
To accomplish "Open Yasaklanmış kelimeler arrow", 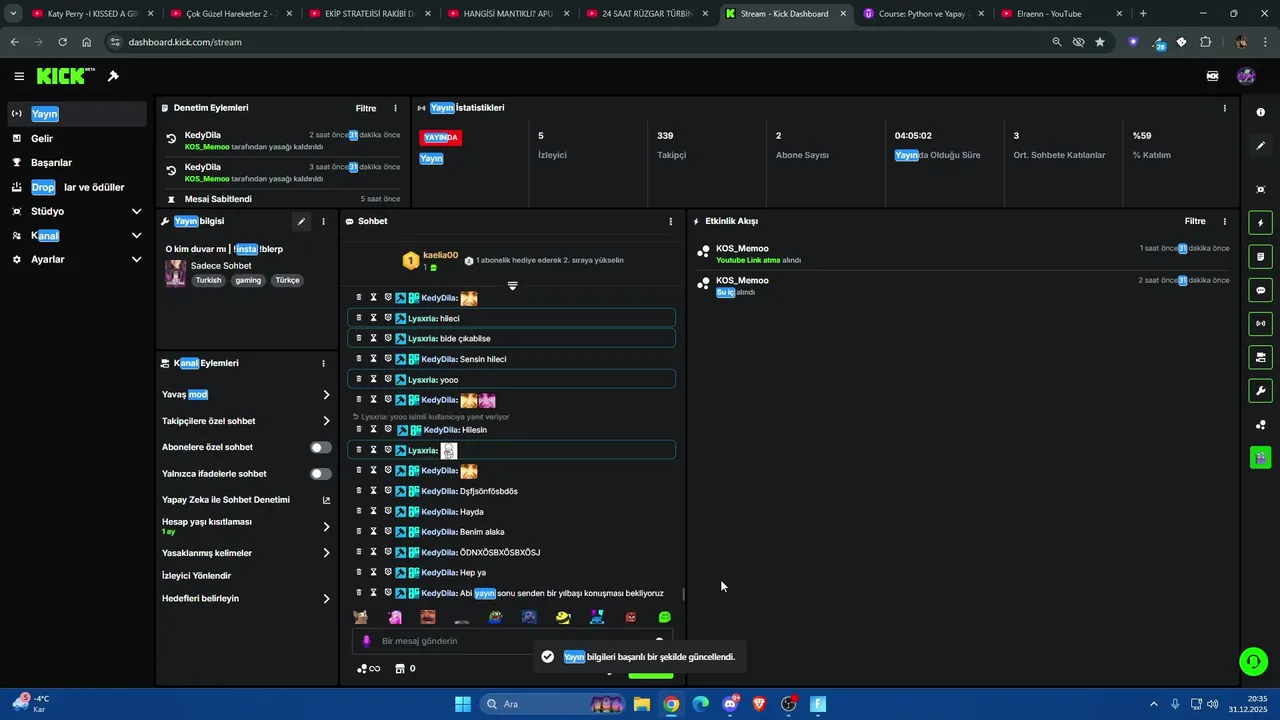I will click(x=326, y=553).
